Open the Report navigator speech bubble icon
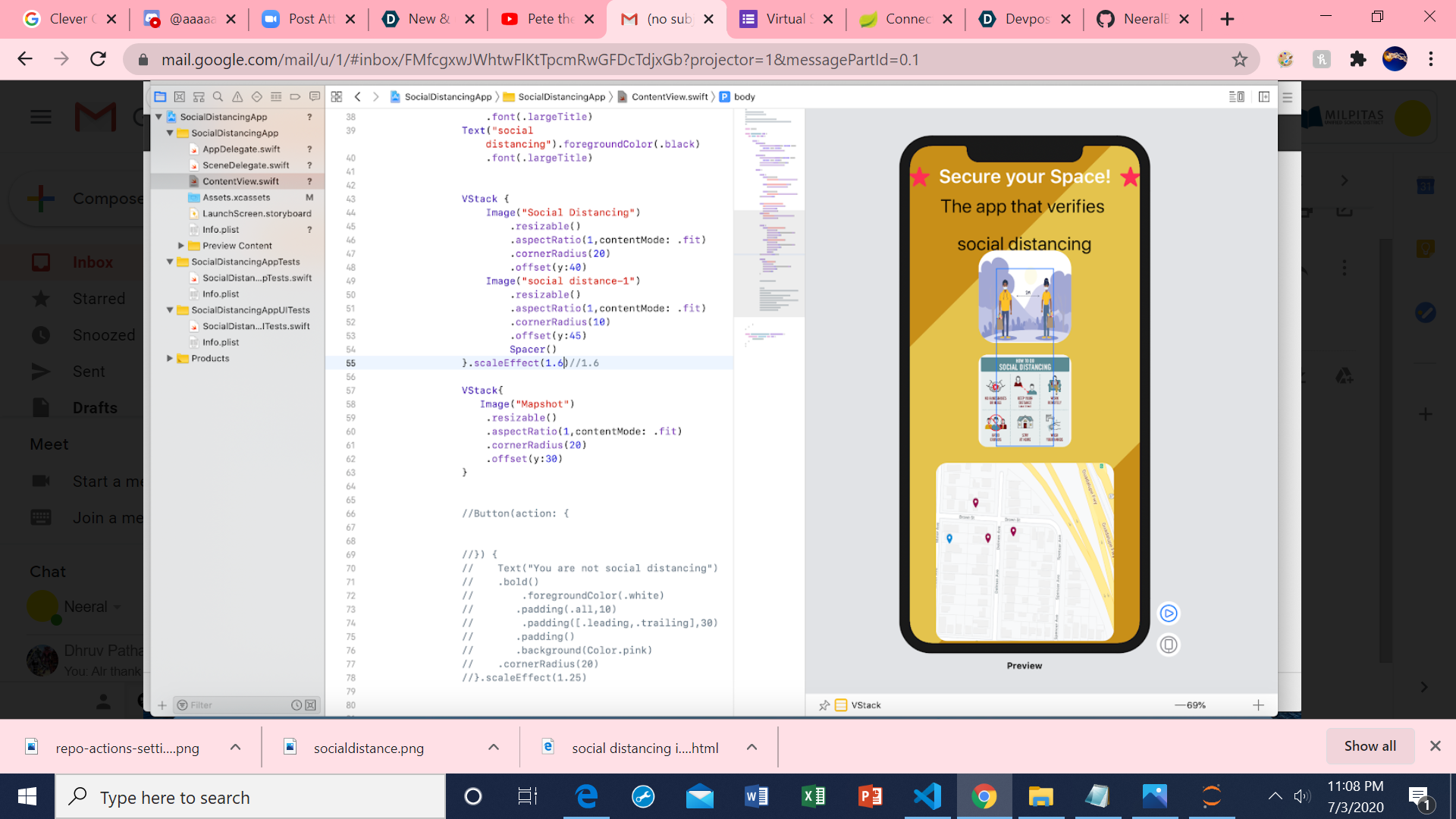The image size is (1456, 819). click(x=315, y=97)
